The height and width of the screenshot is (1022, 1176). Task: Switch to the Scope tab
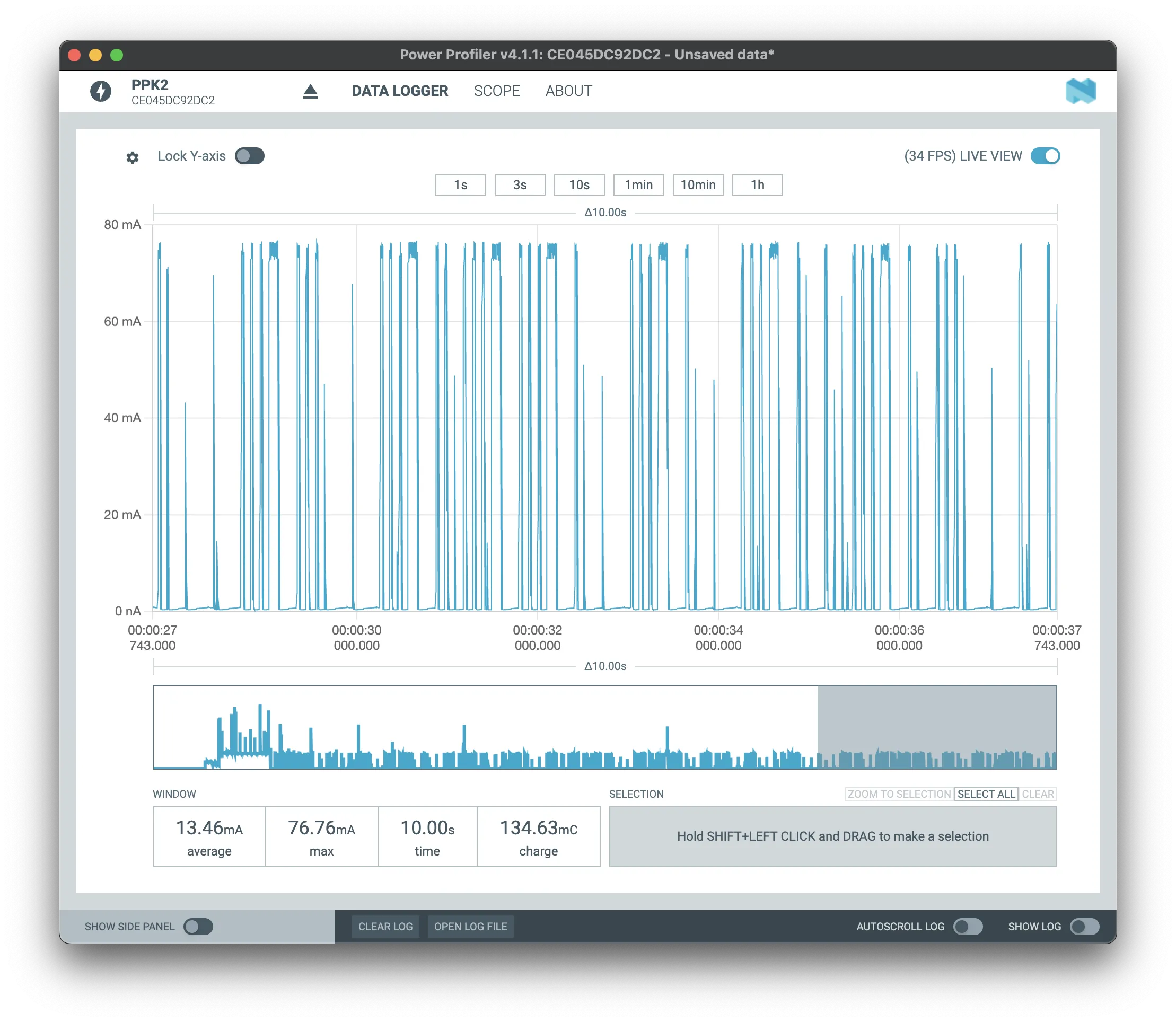(497, 91)
